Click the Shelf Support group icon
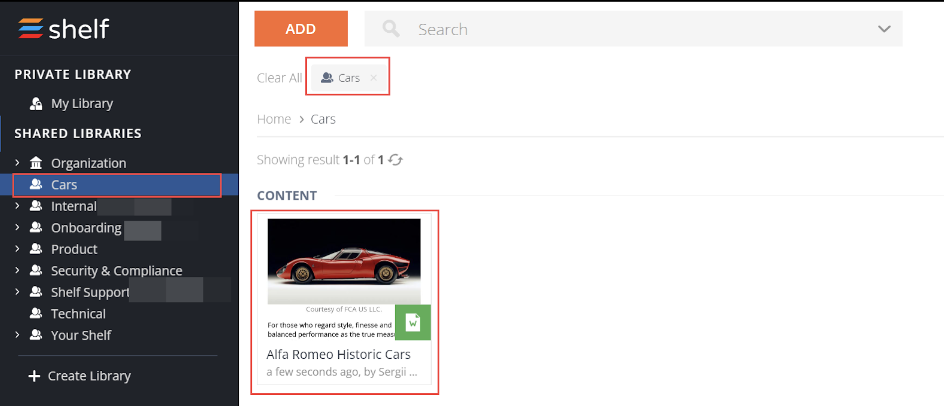 (x=36, y=293)
